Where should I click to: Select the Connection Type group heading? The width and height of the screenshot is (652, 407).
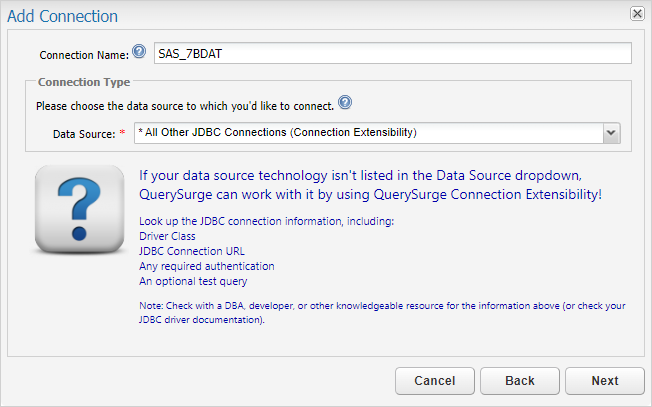[83, 81]
